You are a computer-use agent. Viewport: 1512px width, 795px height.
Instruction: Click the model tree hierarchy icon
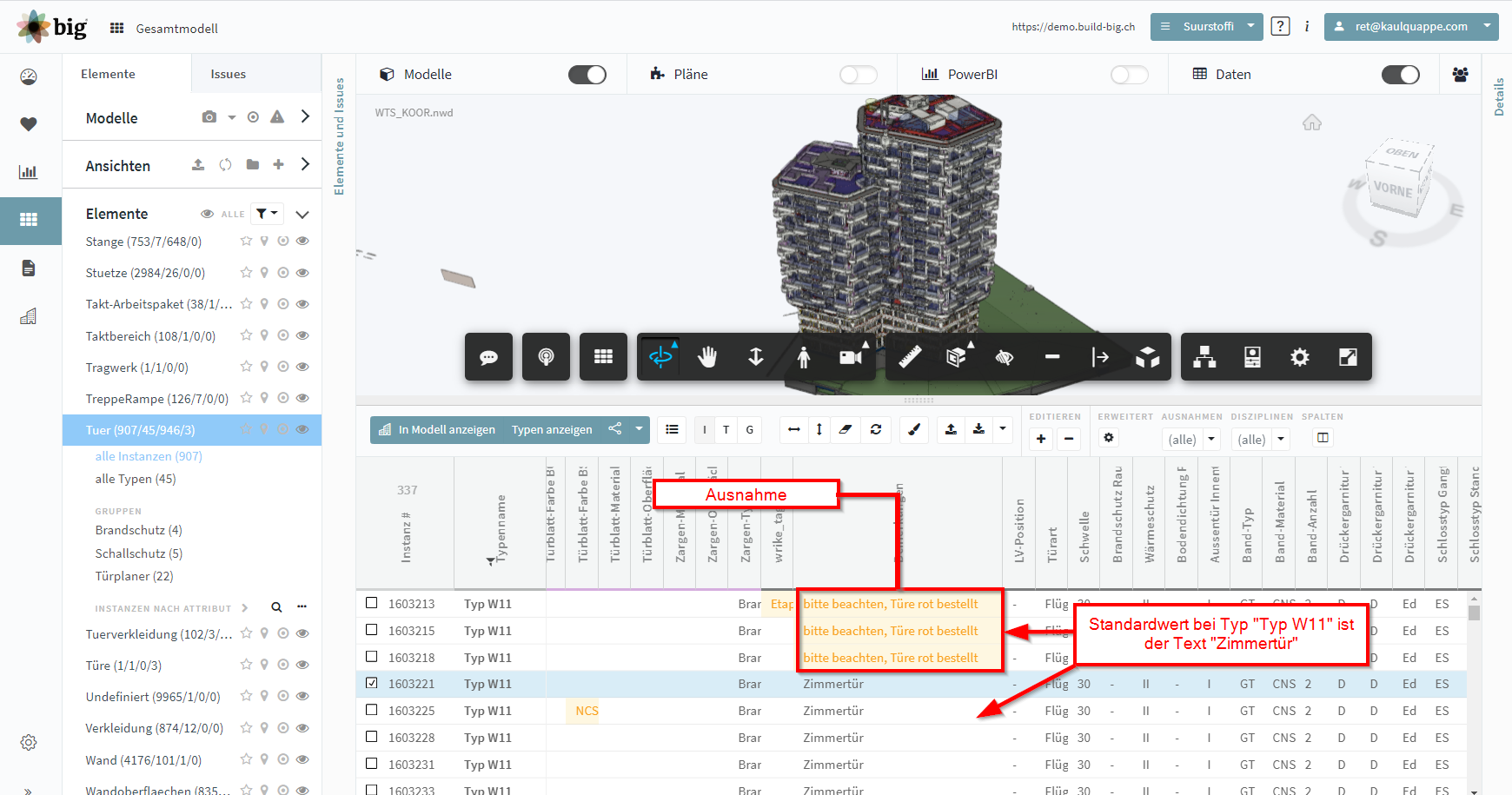1204,357
